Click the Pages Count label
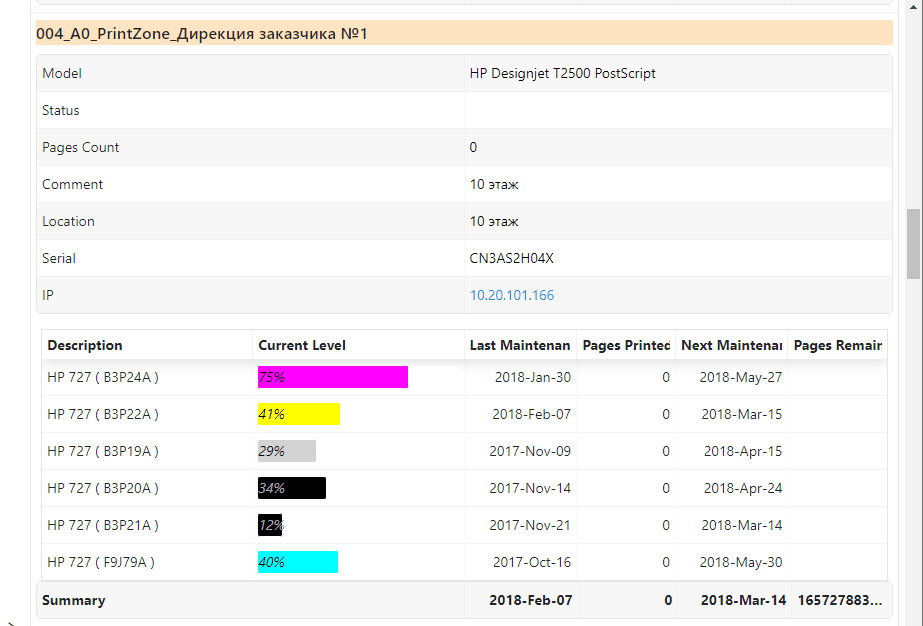 pyautogui.click(x=81, y=147)
